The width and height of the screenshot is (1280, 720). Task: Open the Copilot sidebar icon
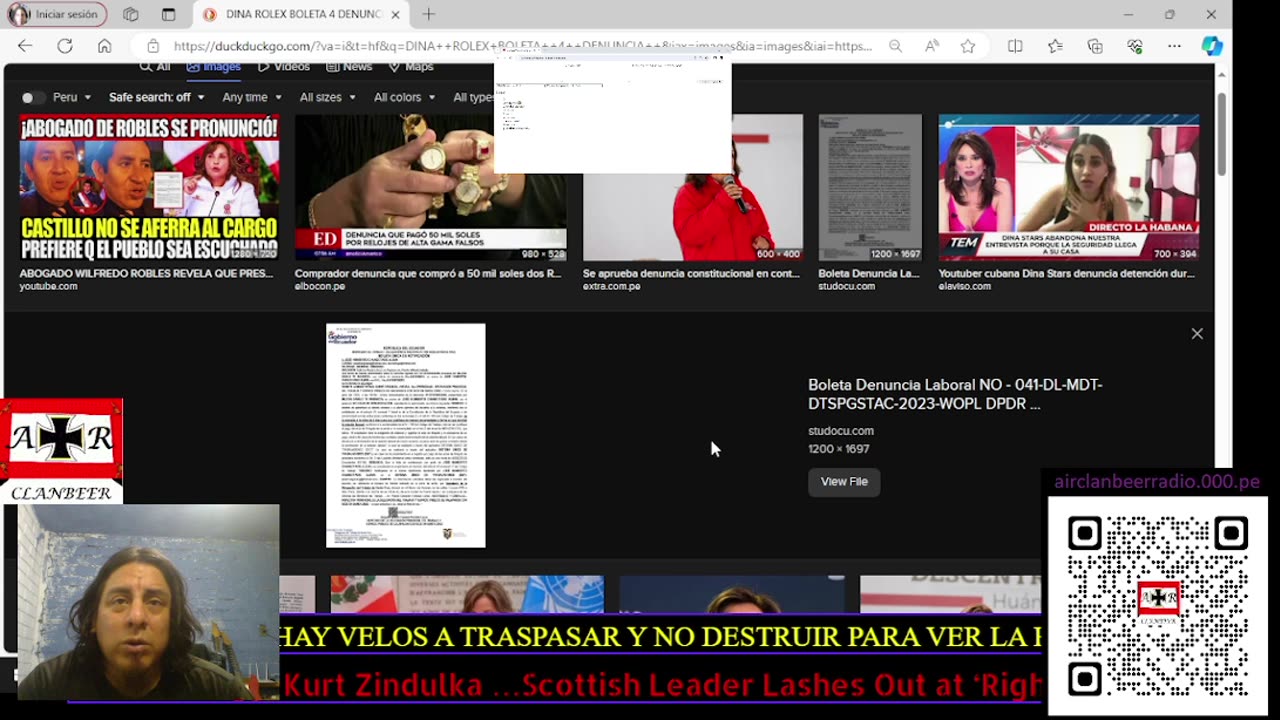1212,46
